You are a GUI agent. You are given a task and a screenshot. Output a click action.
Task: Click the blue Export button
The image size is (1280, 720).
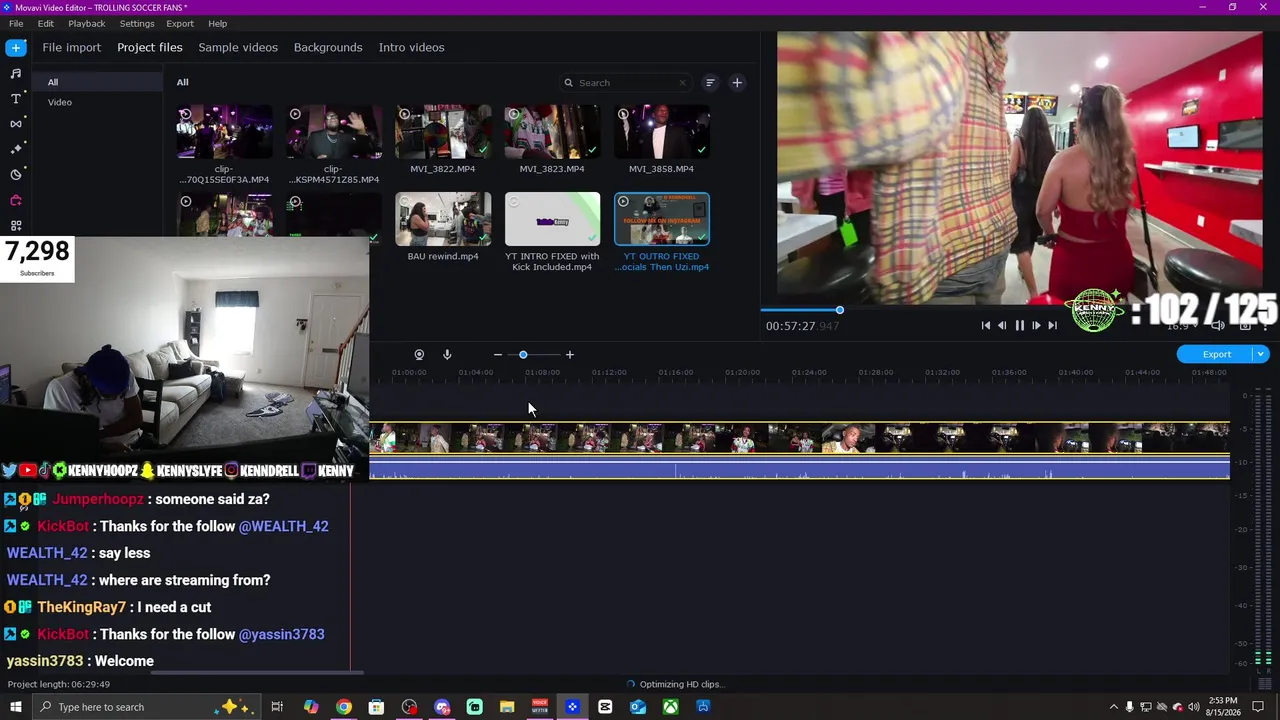[x=1216, y=354]
